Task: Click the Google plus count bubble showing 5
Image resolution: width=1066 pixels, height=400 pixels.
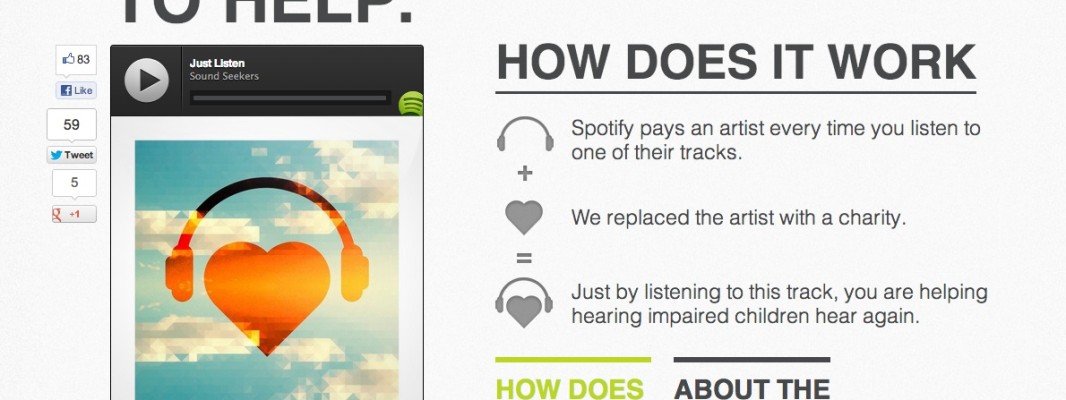Action: (74, 183)
